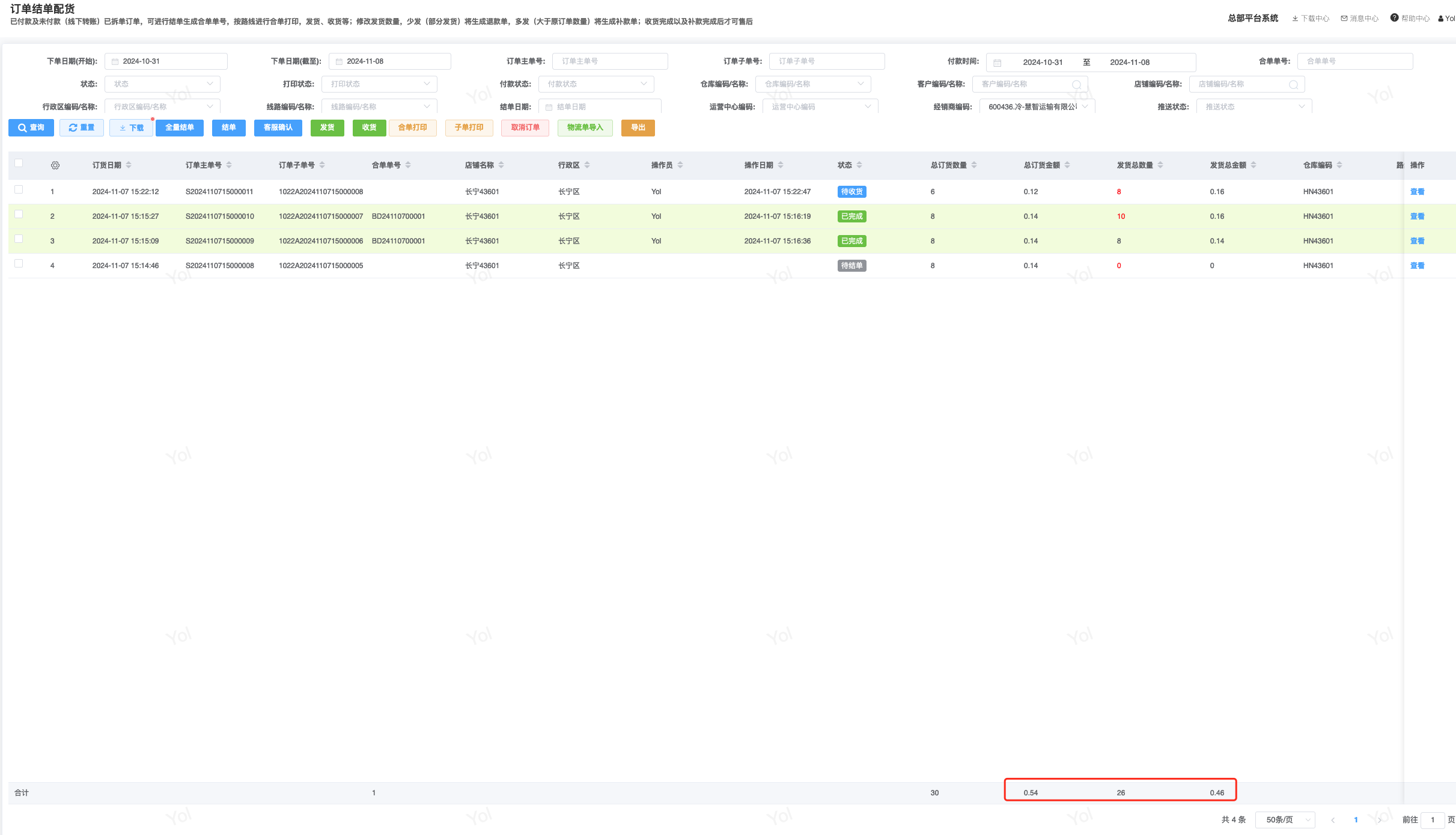Check the checkbox for row 1
The height and width of the screenshot is (835, 1456).
coord(19,190)
